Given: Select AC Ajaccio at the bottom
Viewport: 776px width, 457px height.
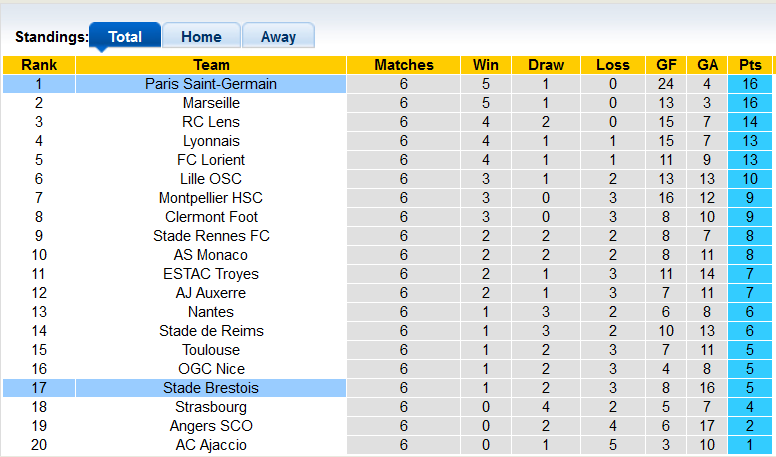Looking at the screenshot, I should [x=211, y=445].
